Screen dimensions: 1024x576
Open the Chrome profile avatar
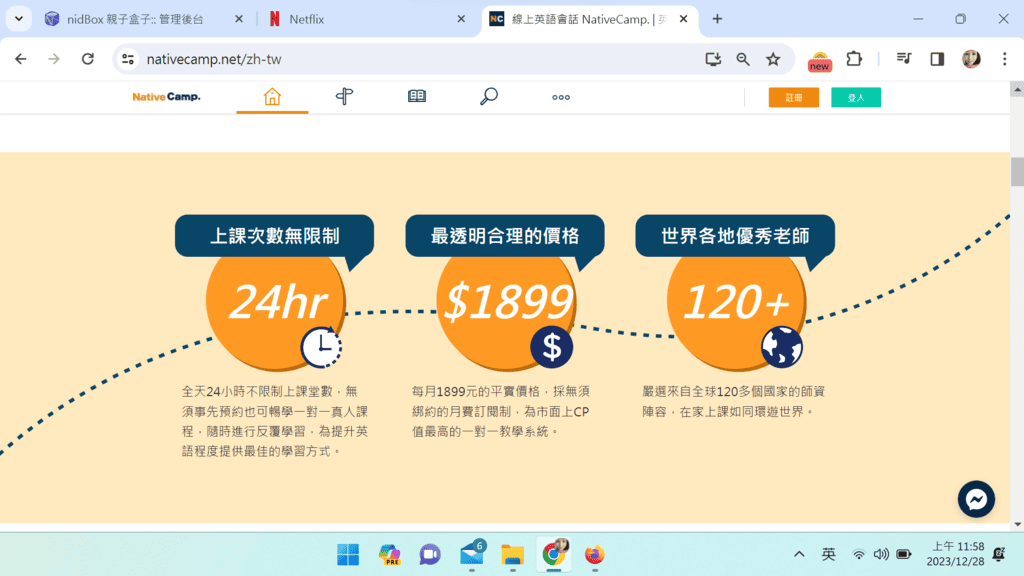coord(971,59)
